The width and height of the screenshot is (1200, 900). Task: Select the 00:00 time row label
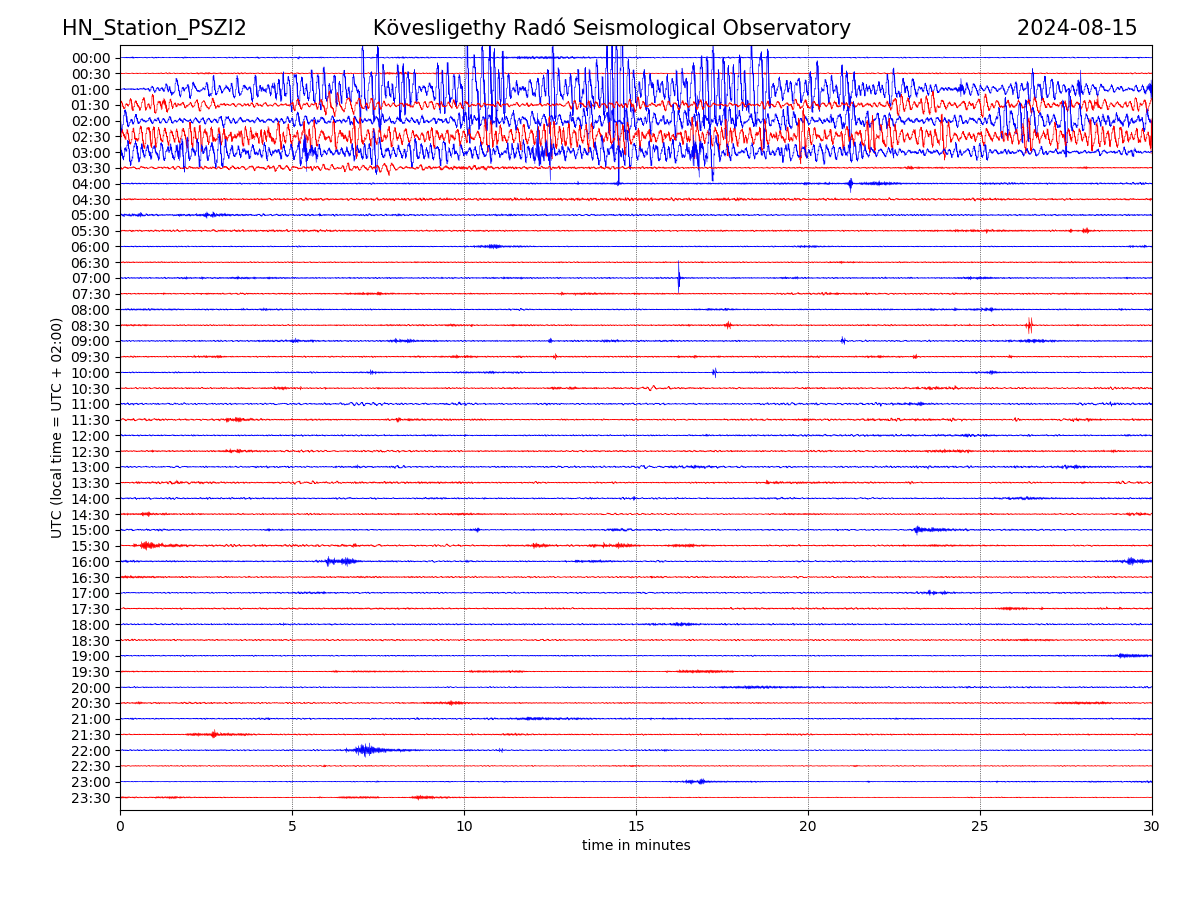[x=91, y=58]
